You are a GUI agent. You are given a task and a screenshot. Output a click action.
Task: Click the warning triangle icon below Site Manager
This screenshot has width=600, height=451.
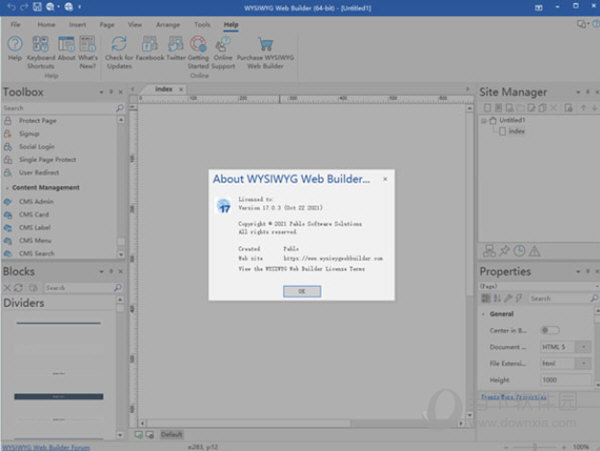pyautogui.click(x=534, y=251)
